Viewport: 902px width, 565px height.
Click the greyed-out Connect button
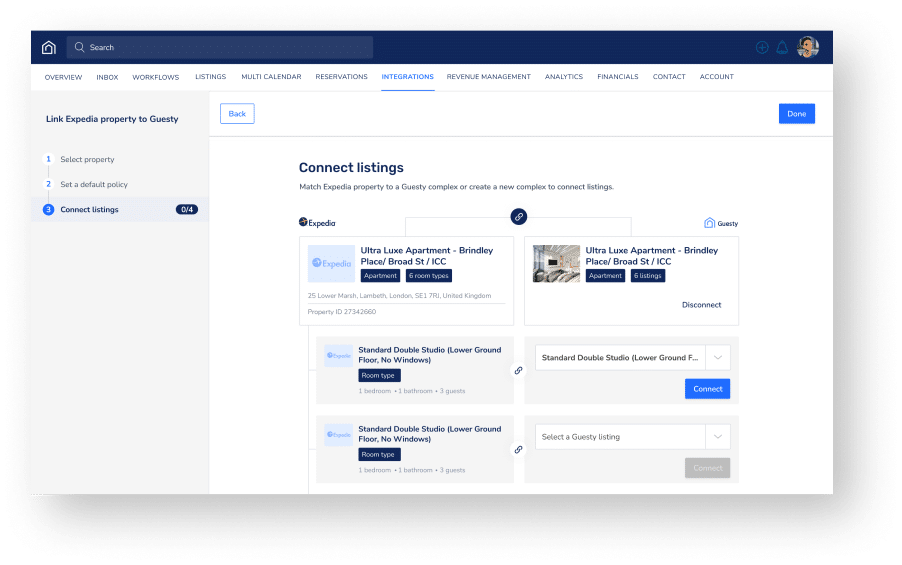click(708, 468)
